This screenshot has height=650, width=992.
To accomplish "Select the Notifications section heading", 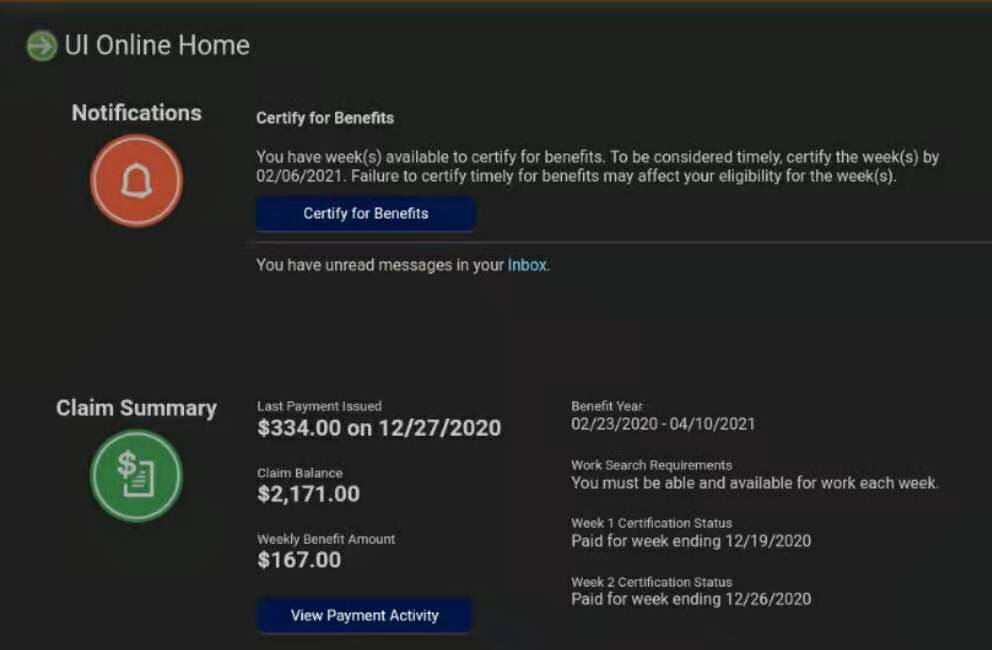I will [136, 113].
